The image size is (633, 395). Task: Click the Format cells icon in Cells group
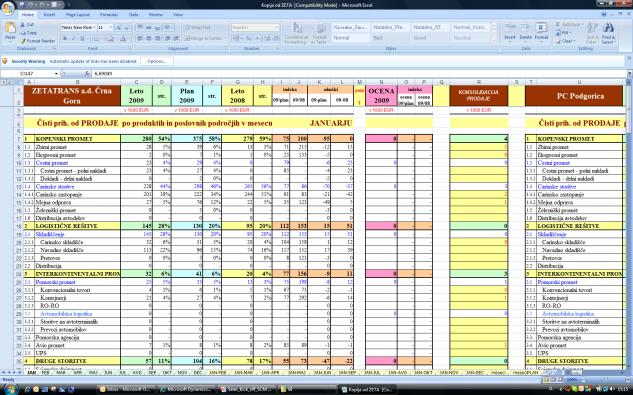[x=541, y=28]
